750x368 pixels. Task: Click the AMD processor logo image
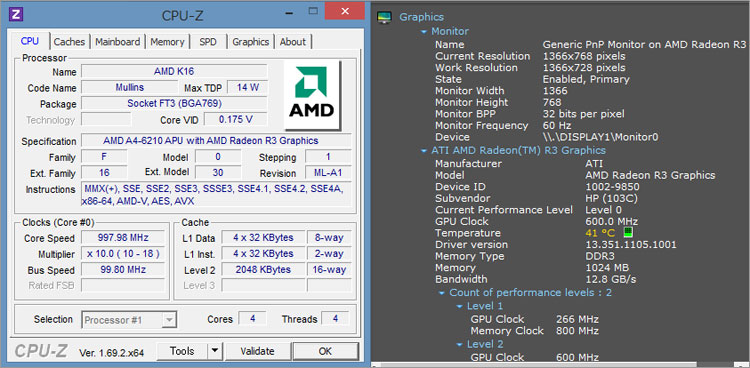311,95
